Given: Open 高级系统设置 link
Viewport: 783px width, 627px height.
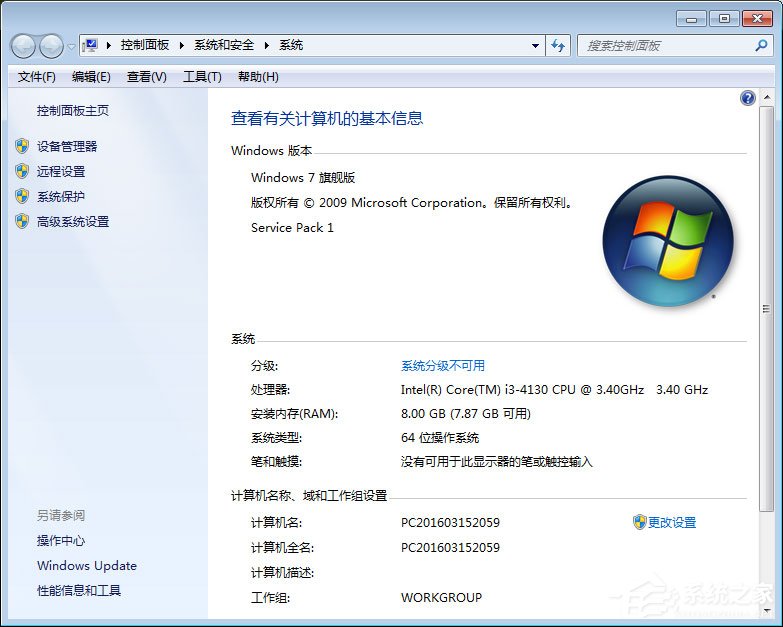Looking at the screenshot, I should click(x=73, y=222).
